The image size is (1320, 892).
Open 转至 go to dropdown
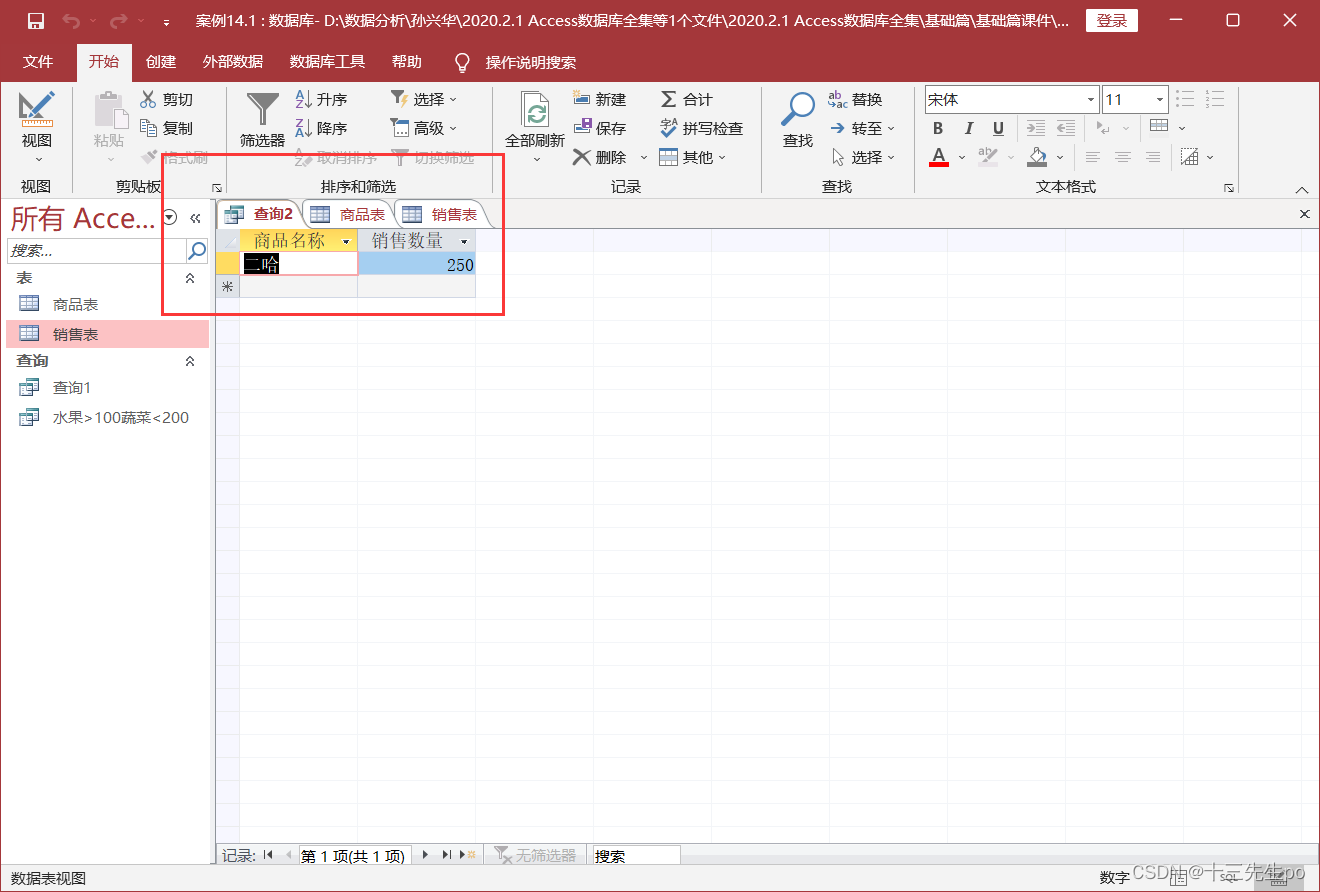(x=862, y=128)
